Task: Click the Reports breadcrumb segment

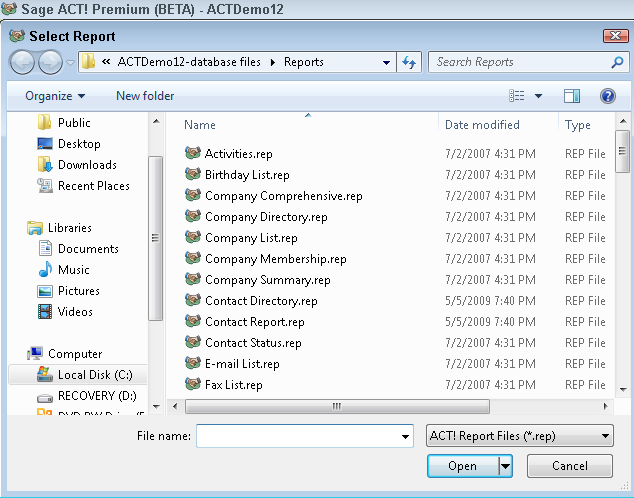Action: click(x=304, y=62)
